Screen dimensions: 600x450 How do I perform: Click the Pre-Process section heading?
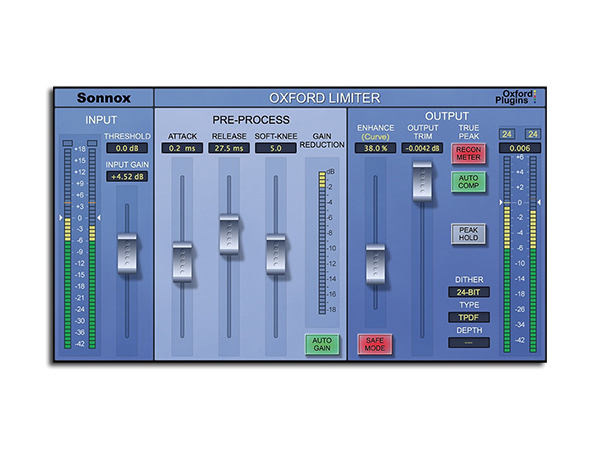point(251,120)
